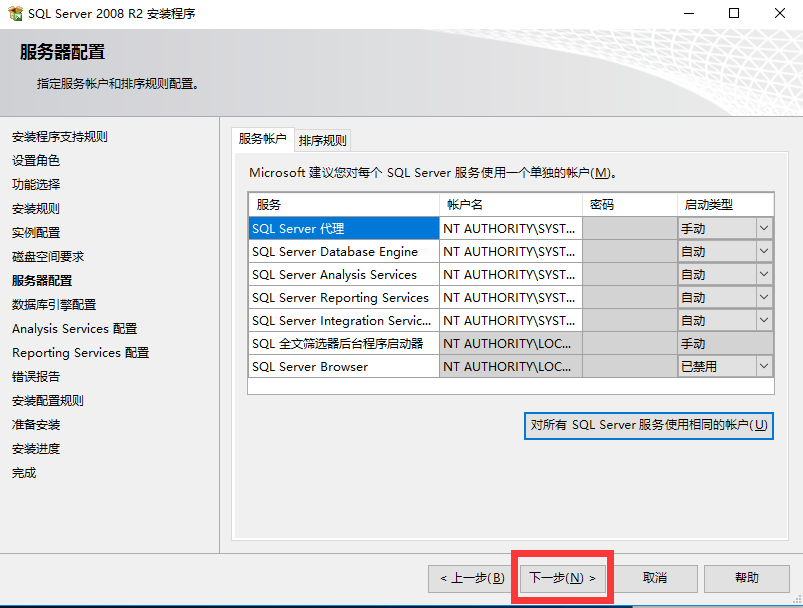803x608 pixels.
Task: Click 数据库引擎配置 in sidebar
Action: 52,304
